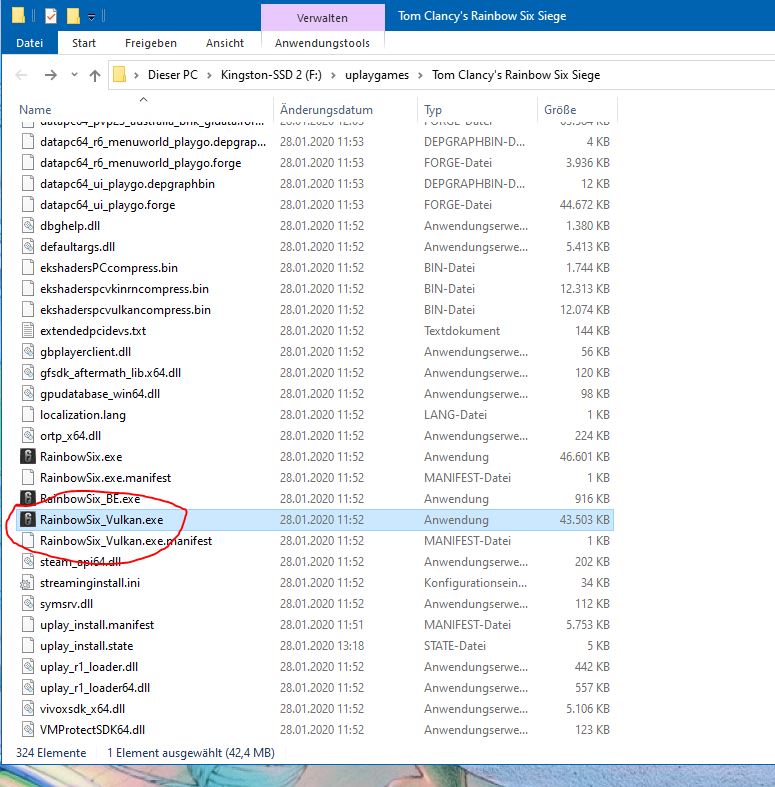Expand the chevron after Kingston-SSD 2 (F:)
Viewport: 775px width, 787px height.
point(333,75)
